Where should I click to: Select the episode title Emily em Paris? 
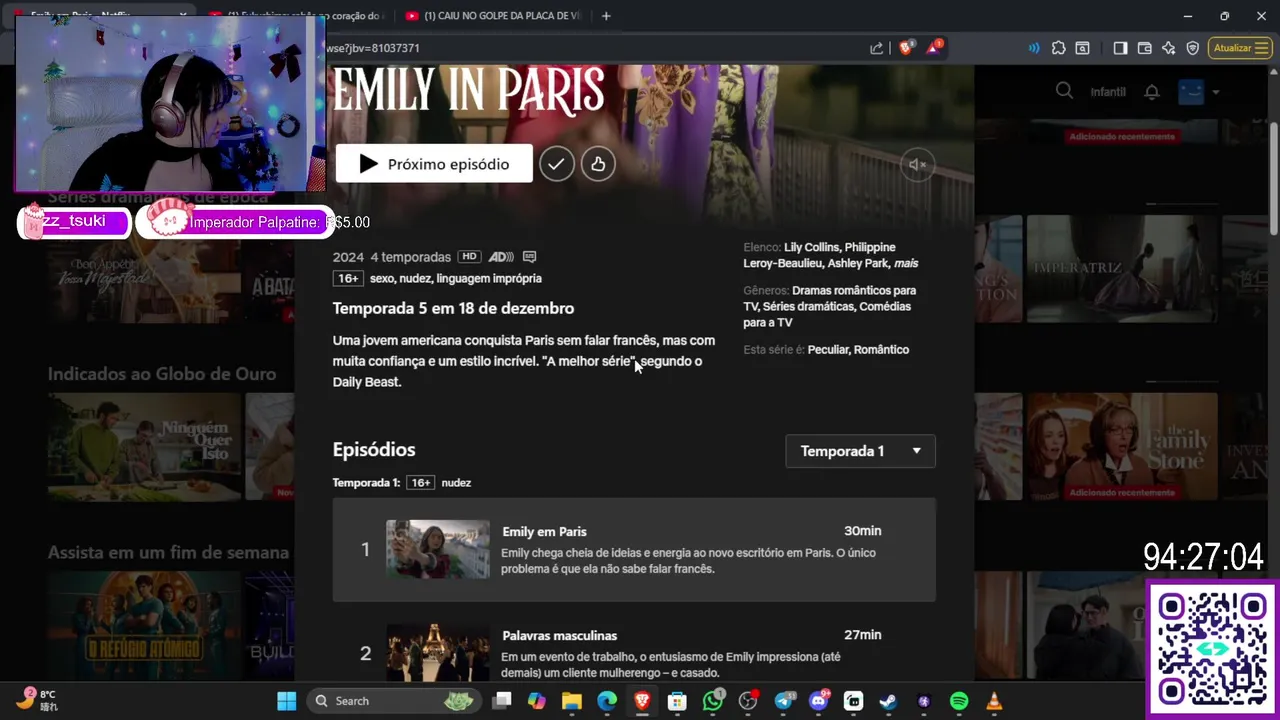click(544, 532)
